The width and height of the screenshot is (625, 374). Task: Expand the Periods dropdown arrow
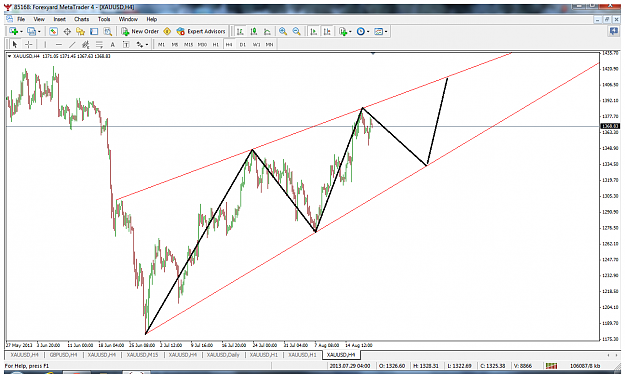(x=368, y=31)
